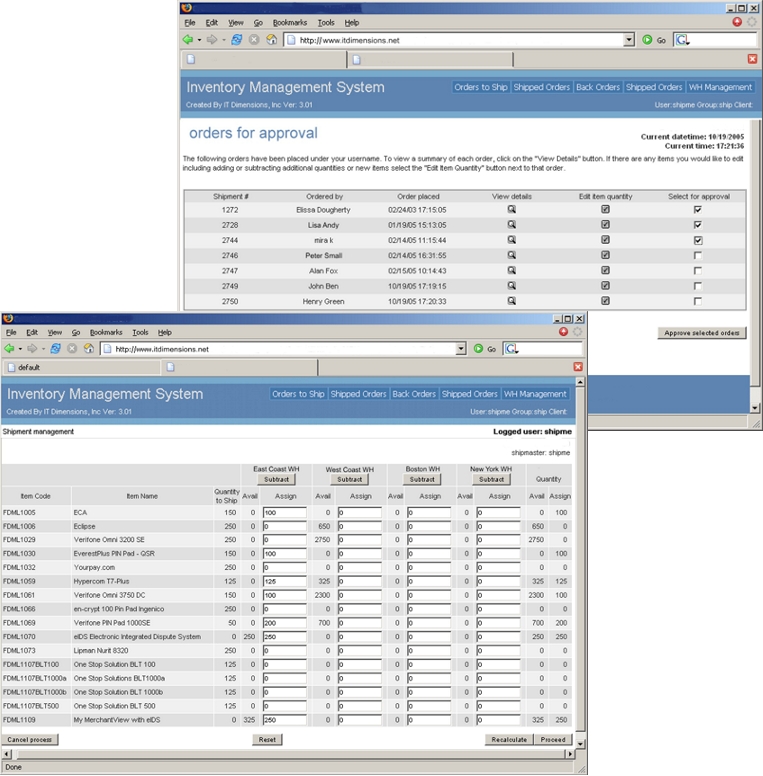Reload page in the Shipment management window
The height and width of the screenshot is (776, 763).
point(55,349)
